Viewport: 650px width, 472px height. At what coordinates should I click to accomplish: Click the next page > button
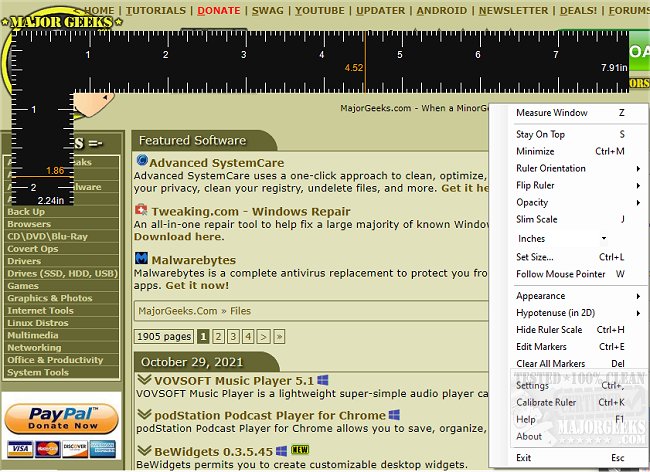coord(263,336)
